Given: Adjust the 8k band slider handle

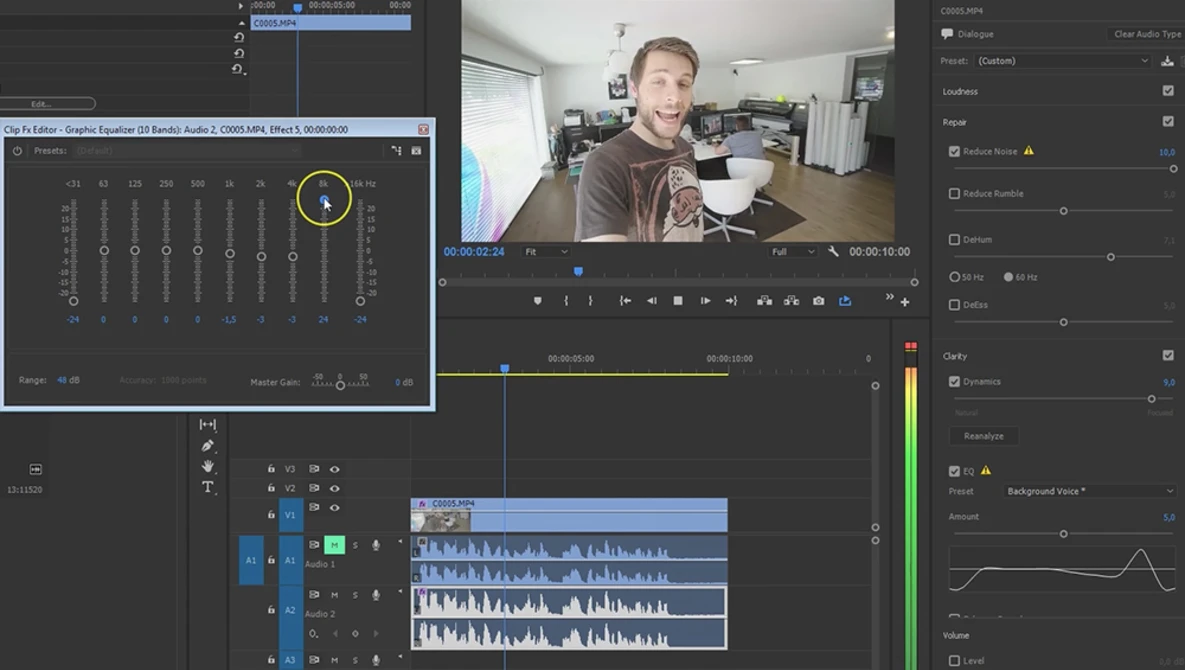Looking at the screenshot, I should [324, 200].
